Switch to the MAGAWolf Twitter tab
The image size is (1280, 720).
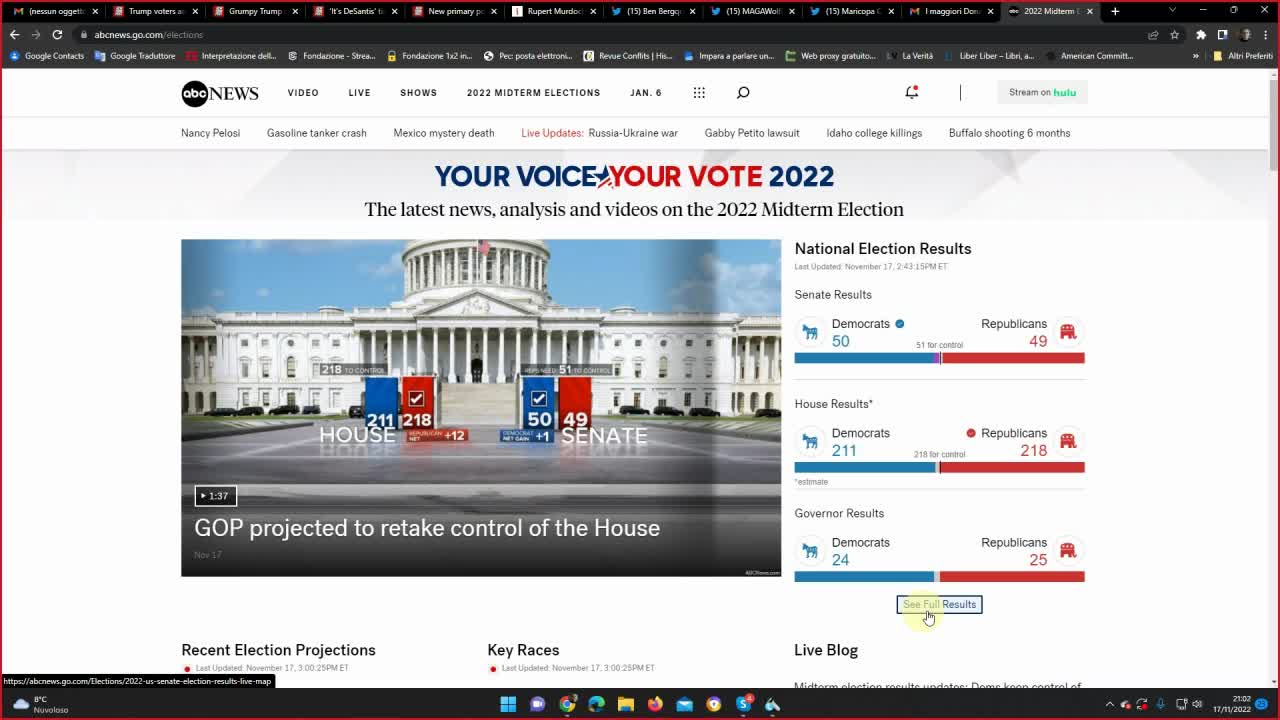[x=750, y=11]
